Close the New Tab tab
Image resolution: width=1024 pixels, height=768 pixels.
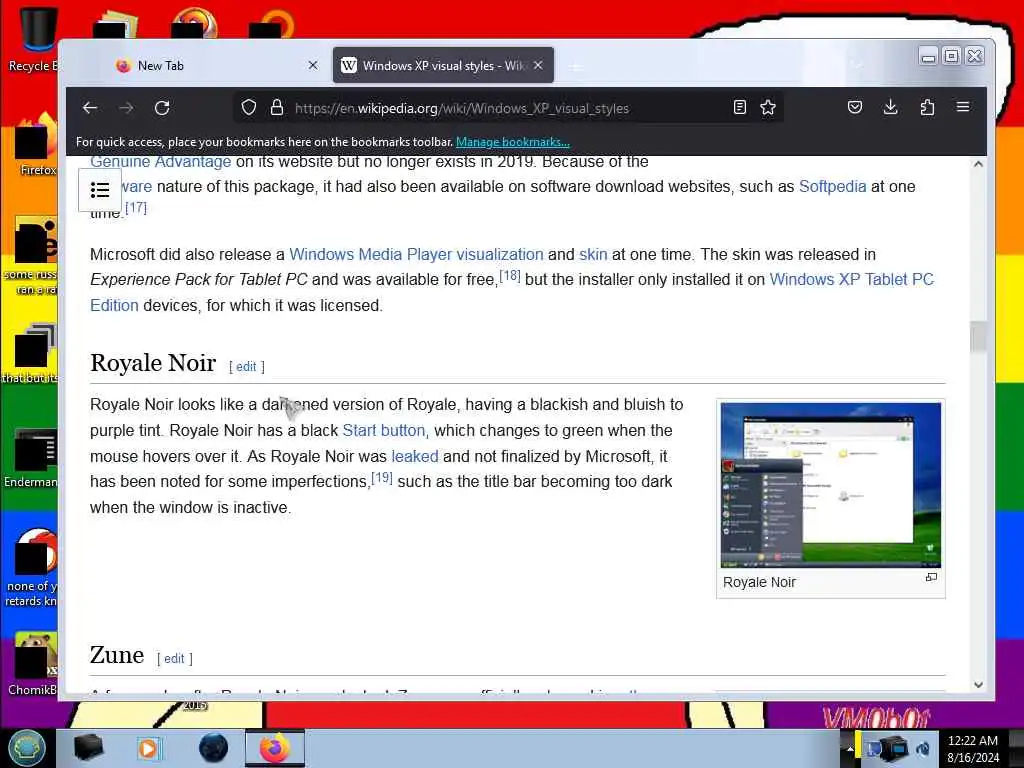tap(313, 65)
